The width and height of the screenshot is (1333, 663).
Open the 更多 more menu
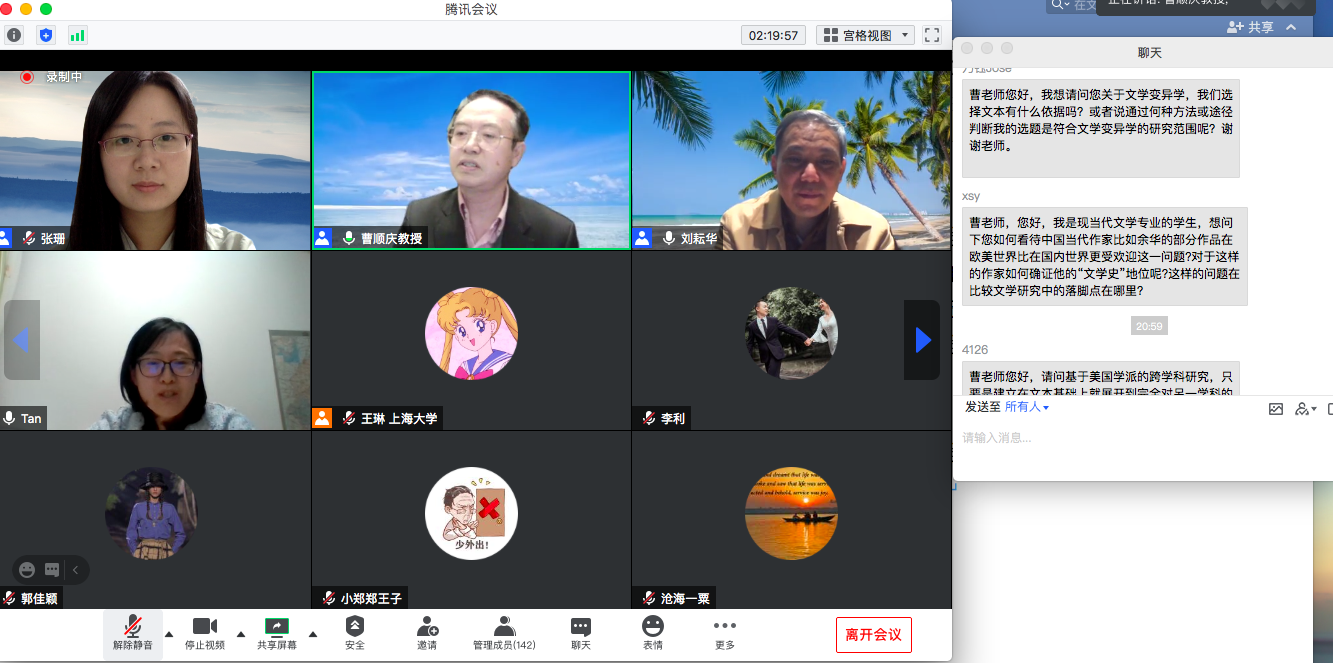(x=725, y=633)
